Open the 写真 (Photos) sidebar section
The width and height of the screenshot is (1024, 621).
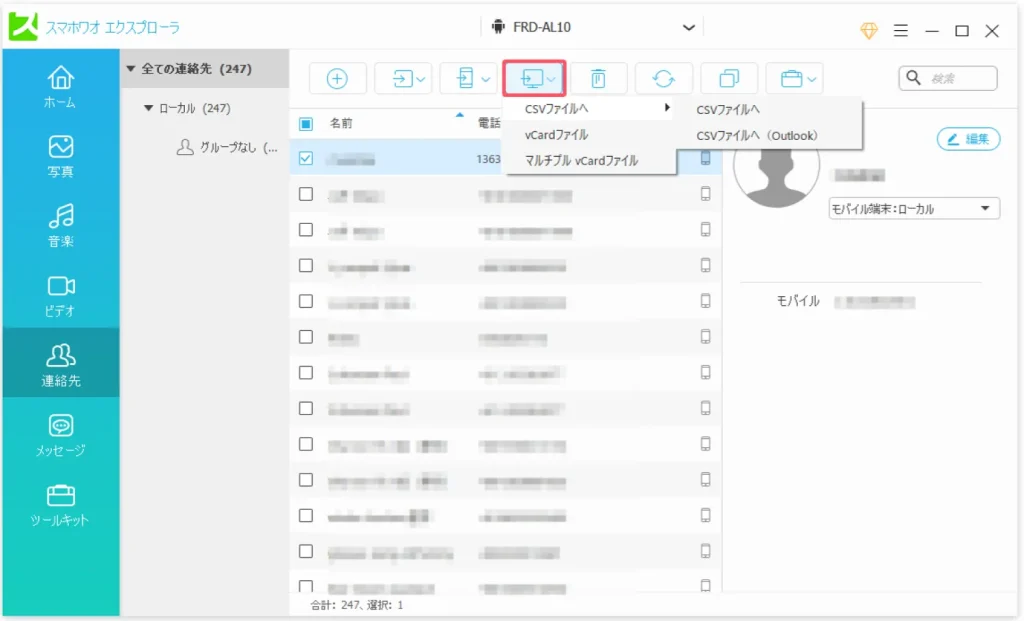pos(60,156)
